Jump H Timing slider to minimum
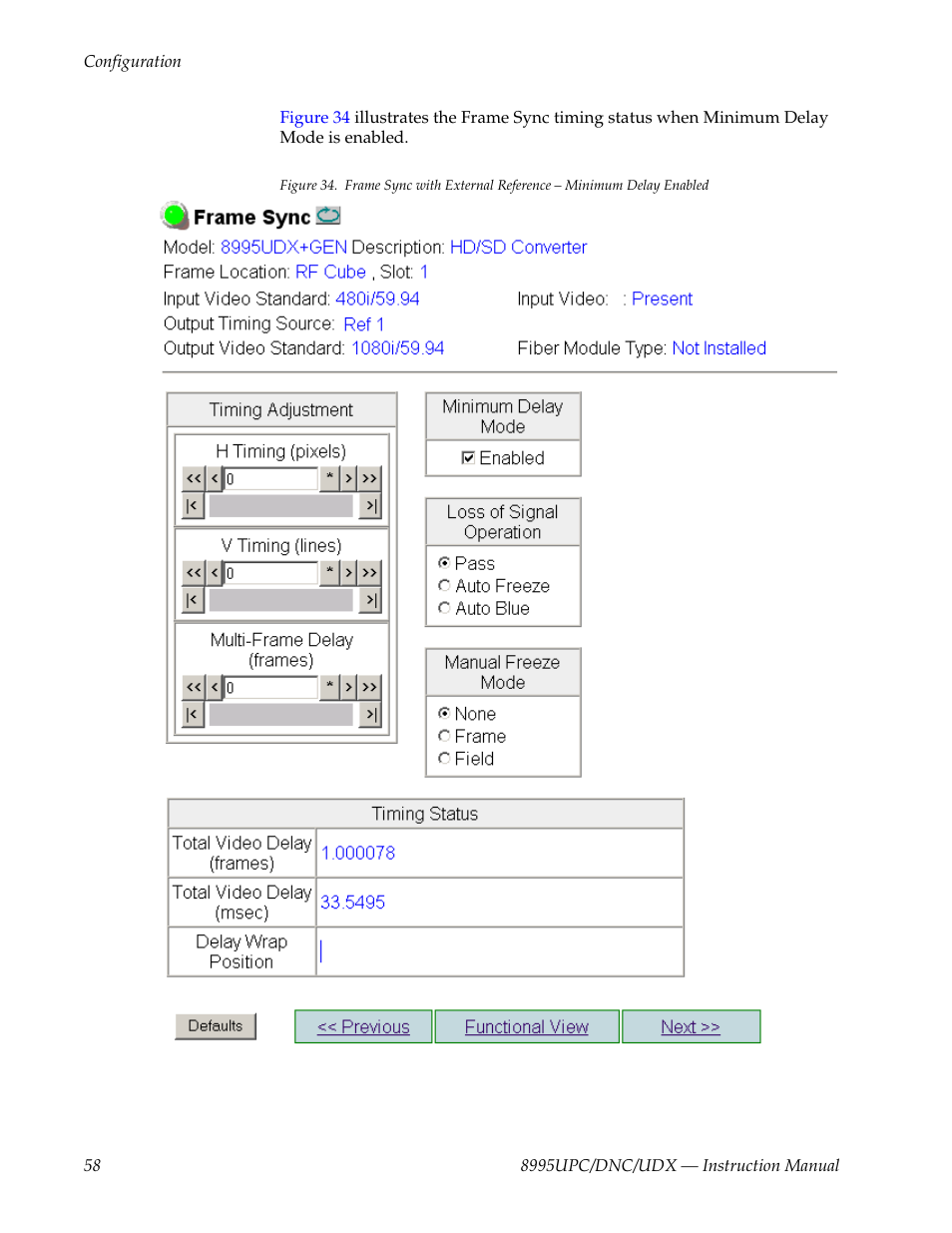This screenshot has height=1233, width=952. (194, 506)
